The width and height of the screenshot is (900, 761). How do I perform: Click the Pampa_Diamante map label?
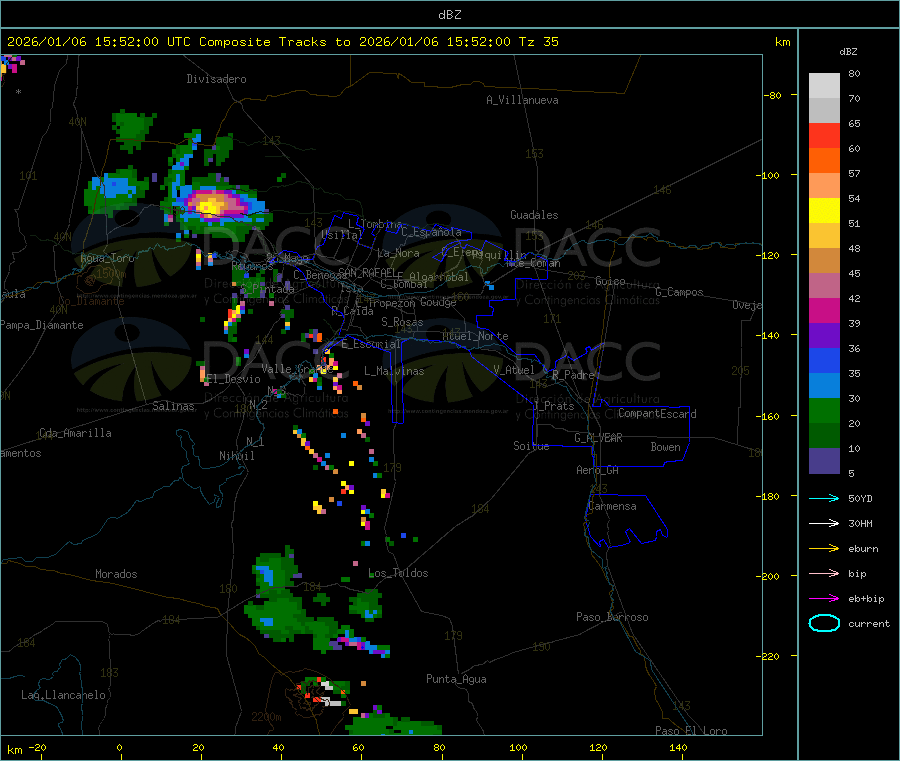point(42,325)
